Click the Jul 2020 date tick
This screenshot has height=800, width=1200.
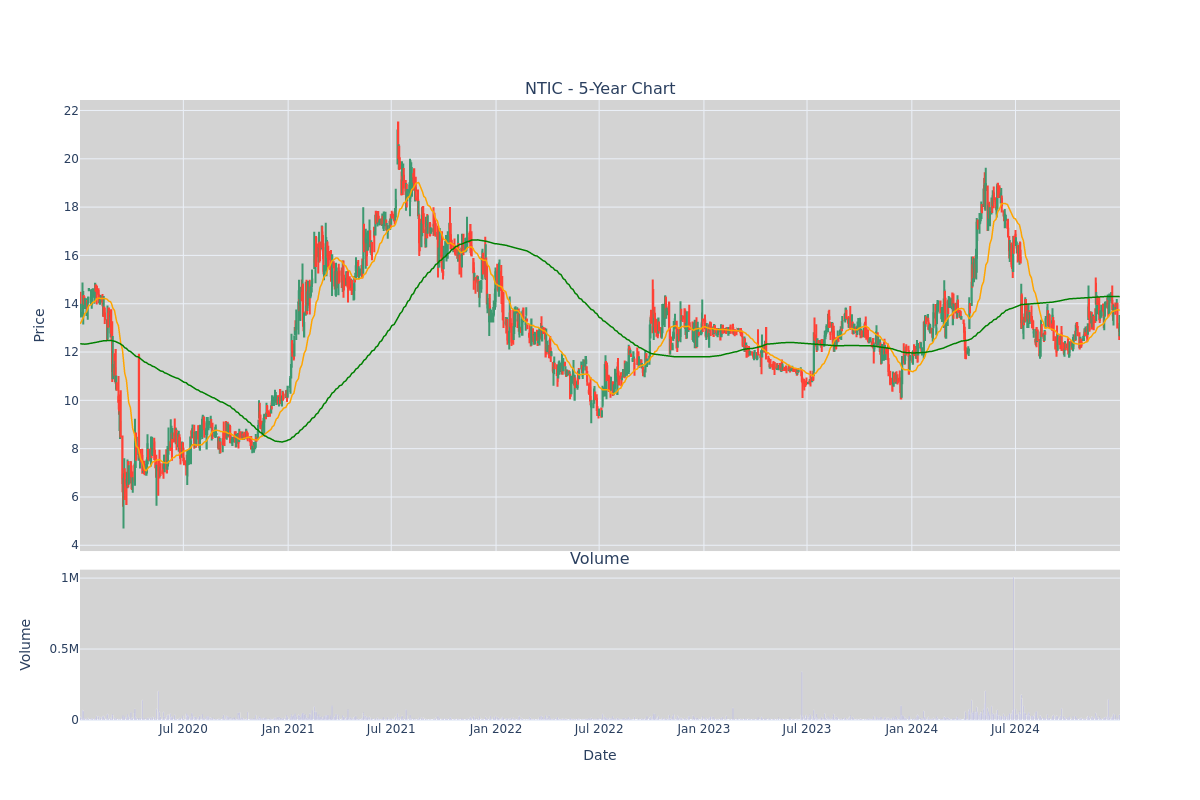click(x=183, y=729)
